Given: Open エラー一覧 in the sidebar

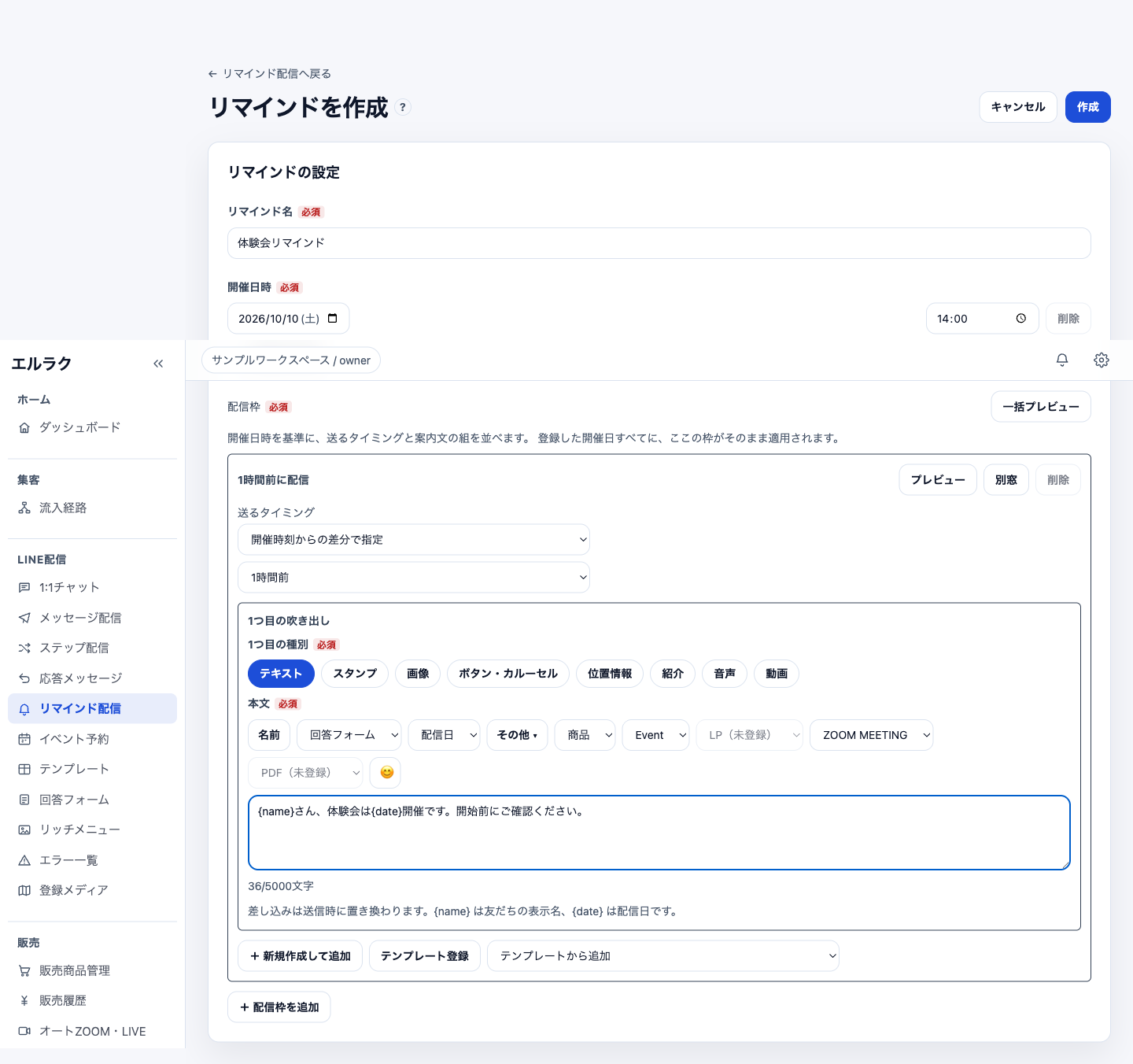Looking at the screenshot, I should pos(92,860).
